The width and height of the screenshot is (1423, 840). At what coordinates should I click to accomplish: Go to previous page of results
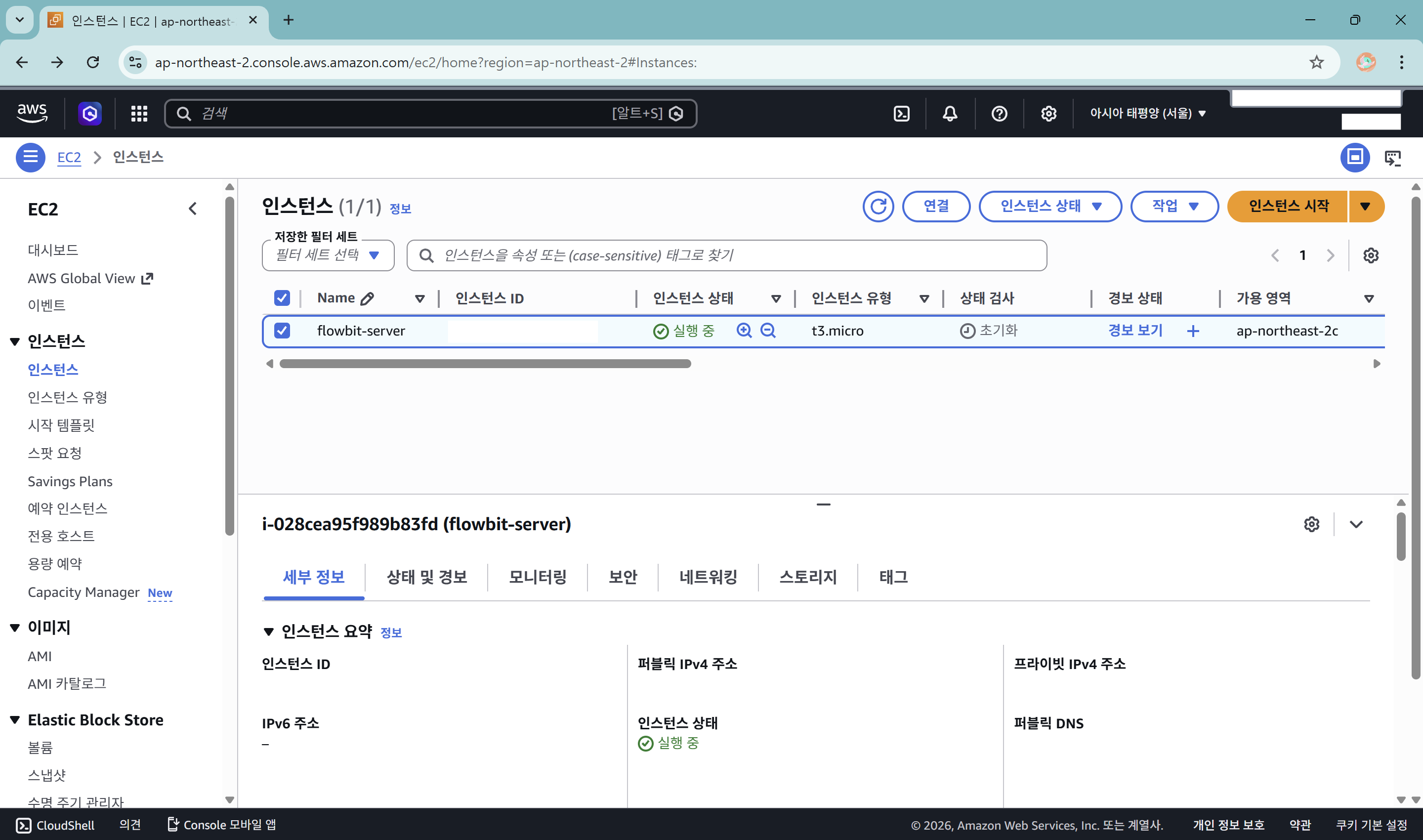click(1275, 255)
